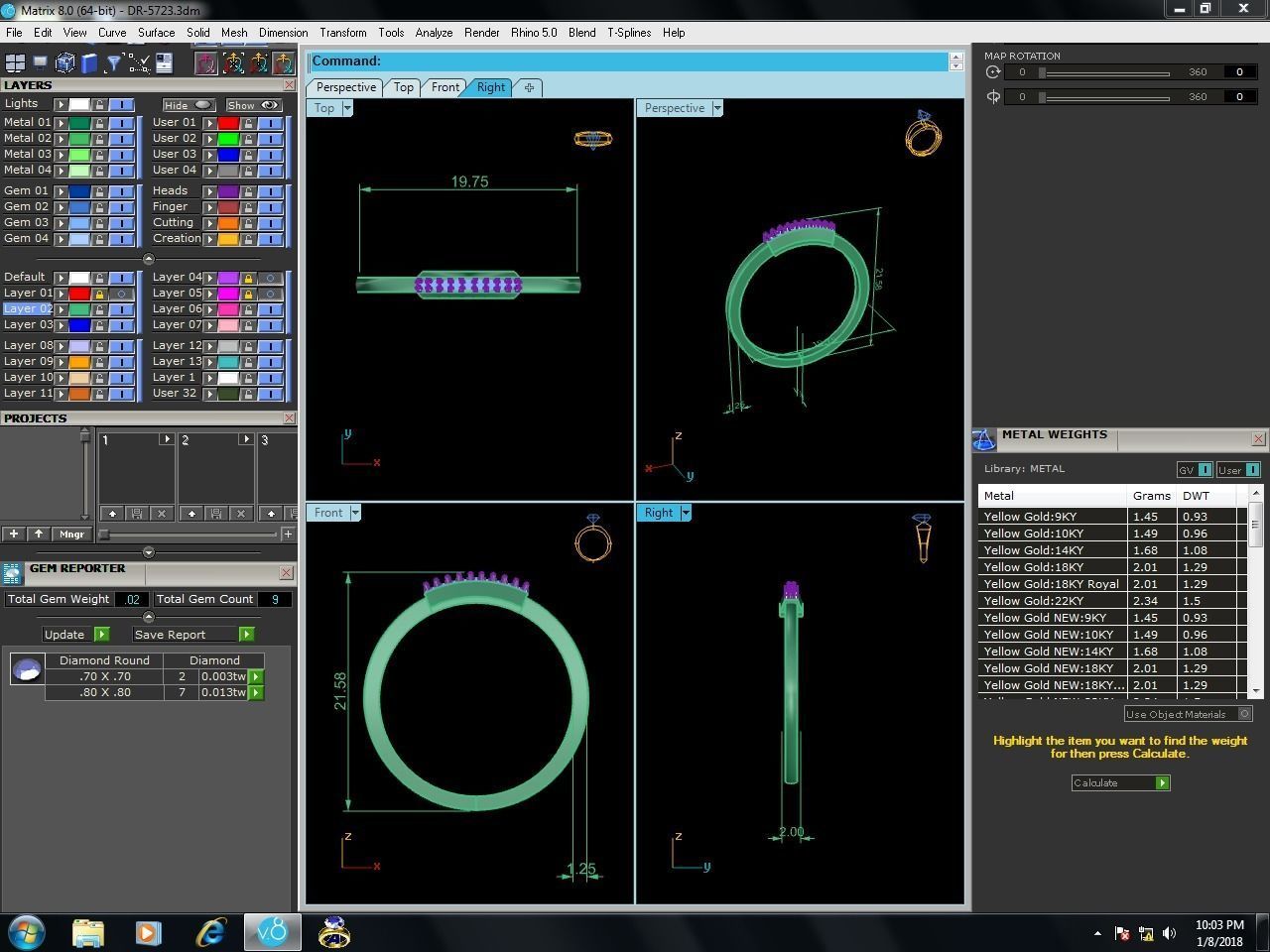Click project slot 1 delete X icon
The width and height of the screenshot is (1270, 952).
pyautogui.click(x=162, y=514)
